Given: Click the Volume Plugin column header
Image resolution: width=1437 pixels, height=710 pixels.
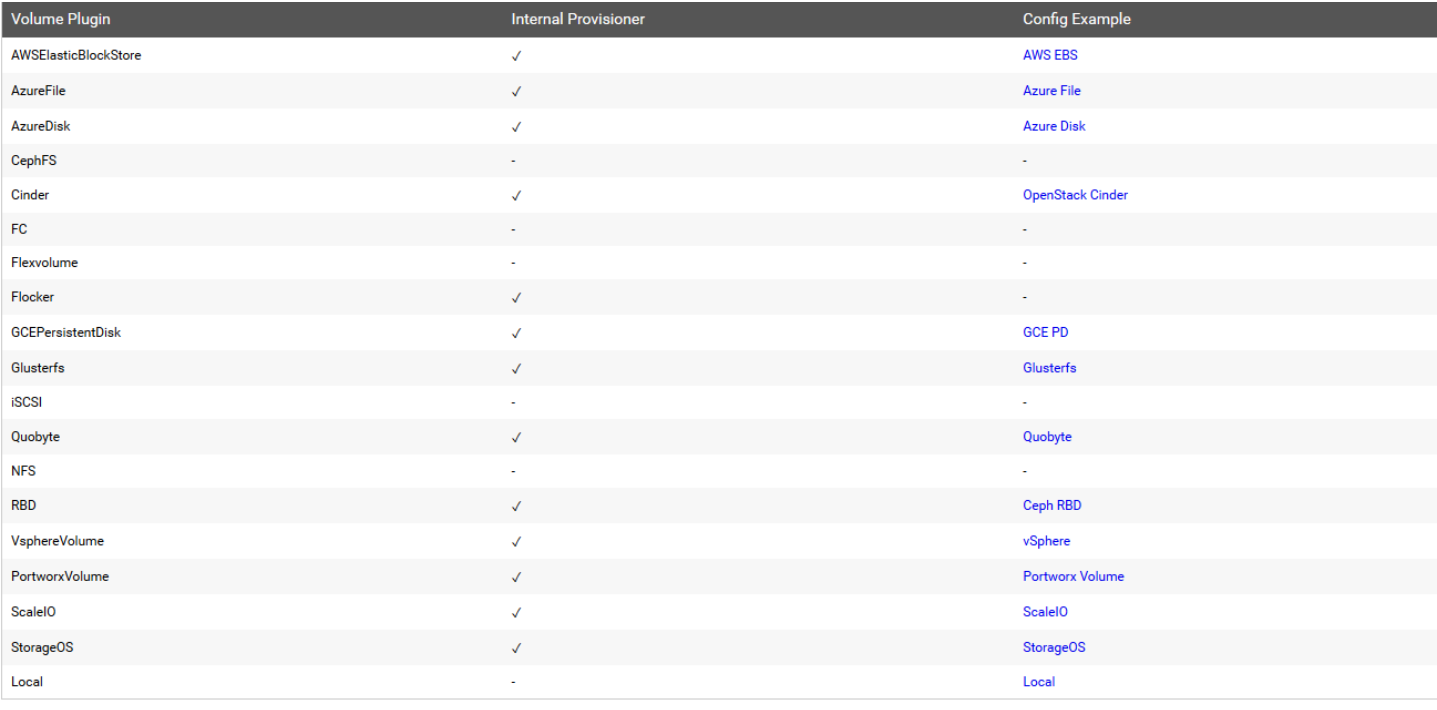Looking at the screenshot, I should [61, 19].
